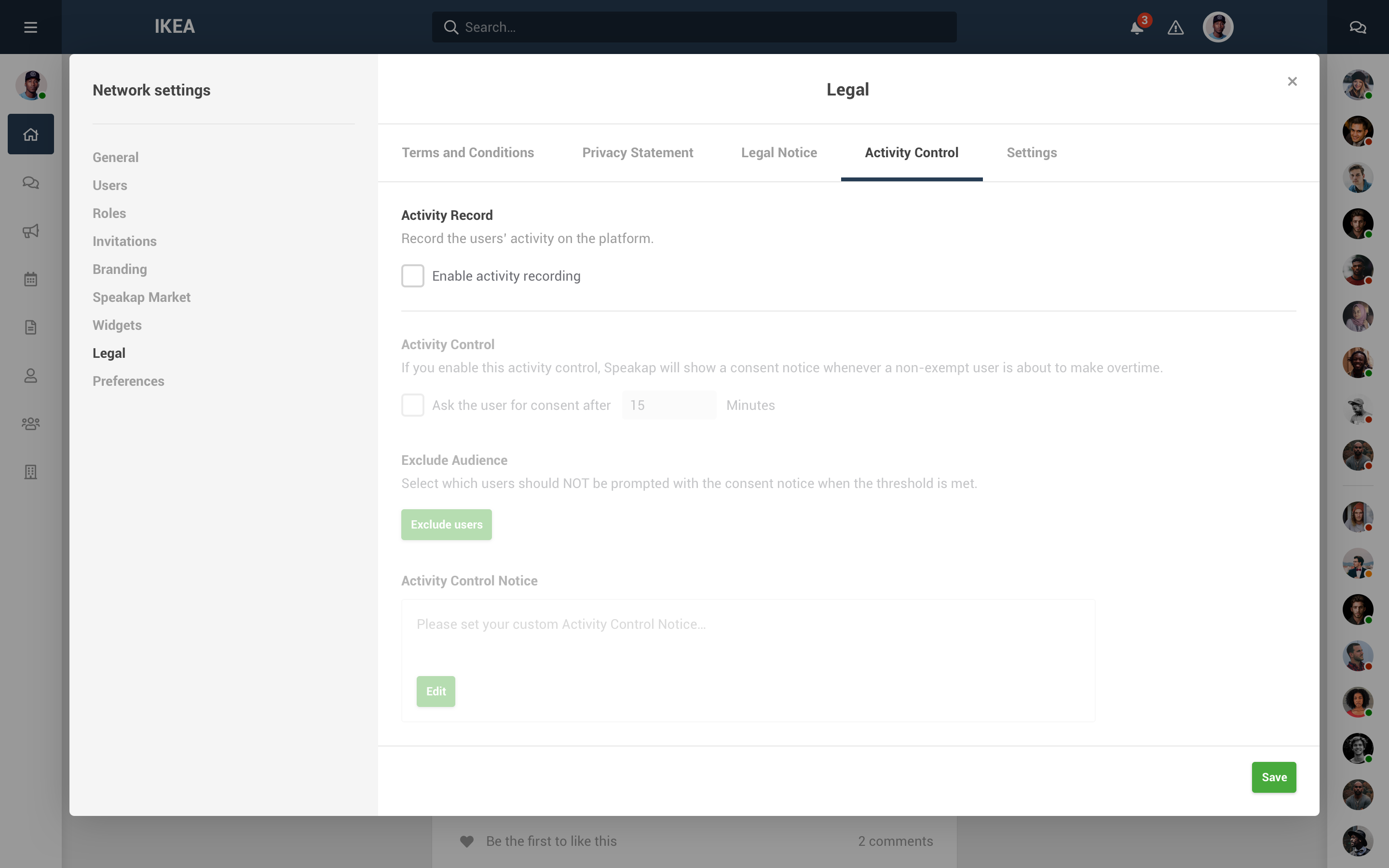
Task: Open documents page icon in sidebar
Action: (x=30, y=327)
